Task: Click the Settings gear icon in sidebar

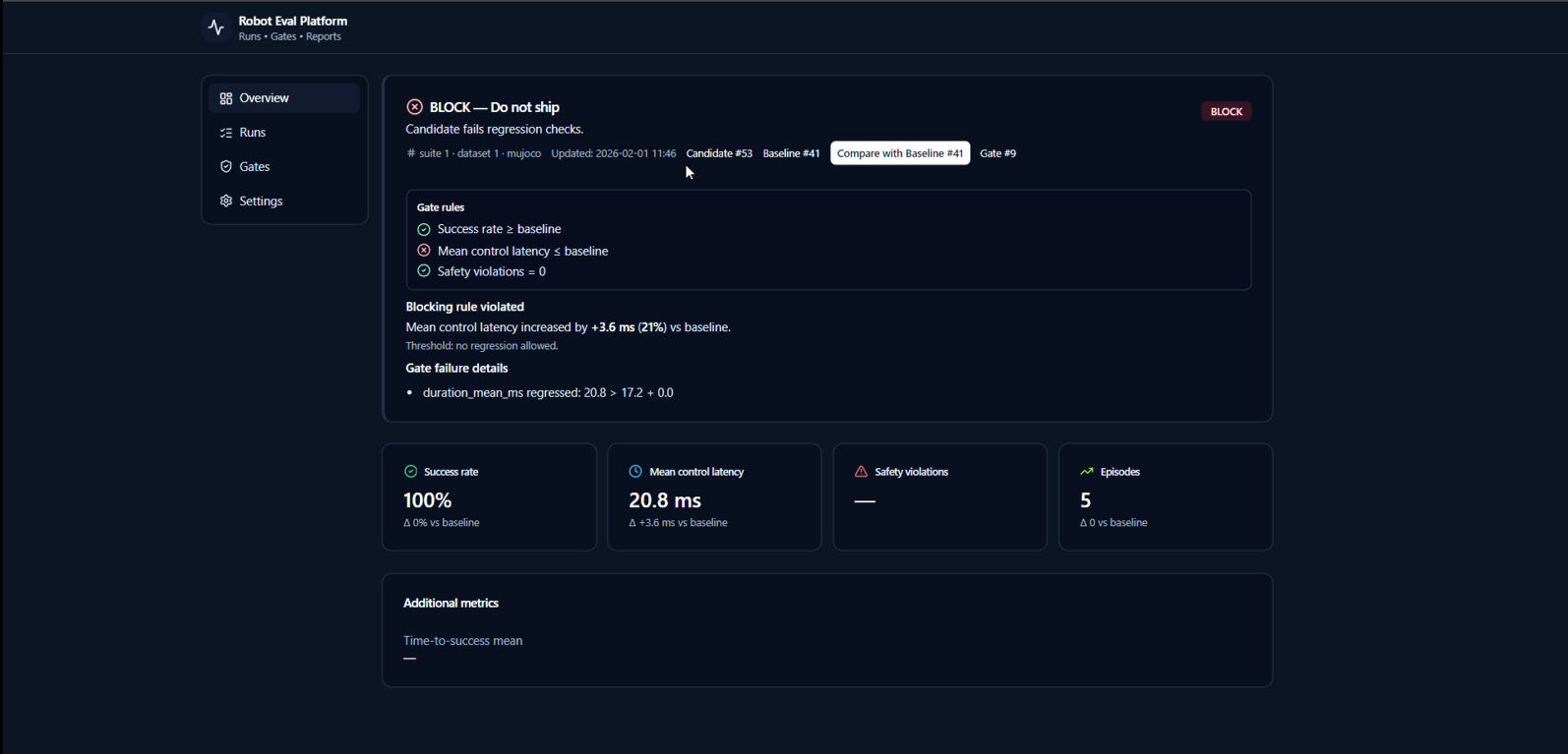Action: (226, 202)
